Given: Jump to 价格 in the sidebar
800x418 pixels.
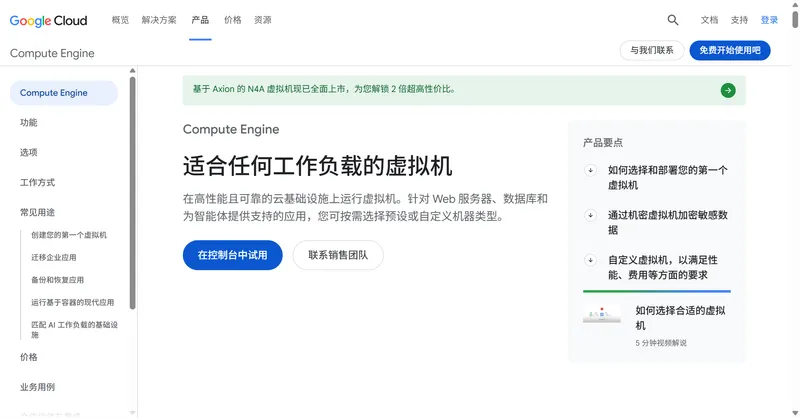Looking at the screenshot, I should coord(29,357).
